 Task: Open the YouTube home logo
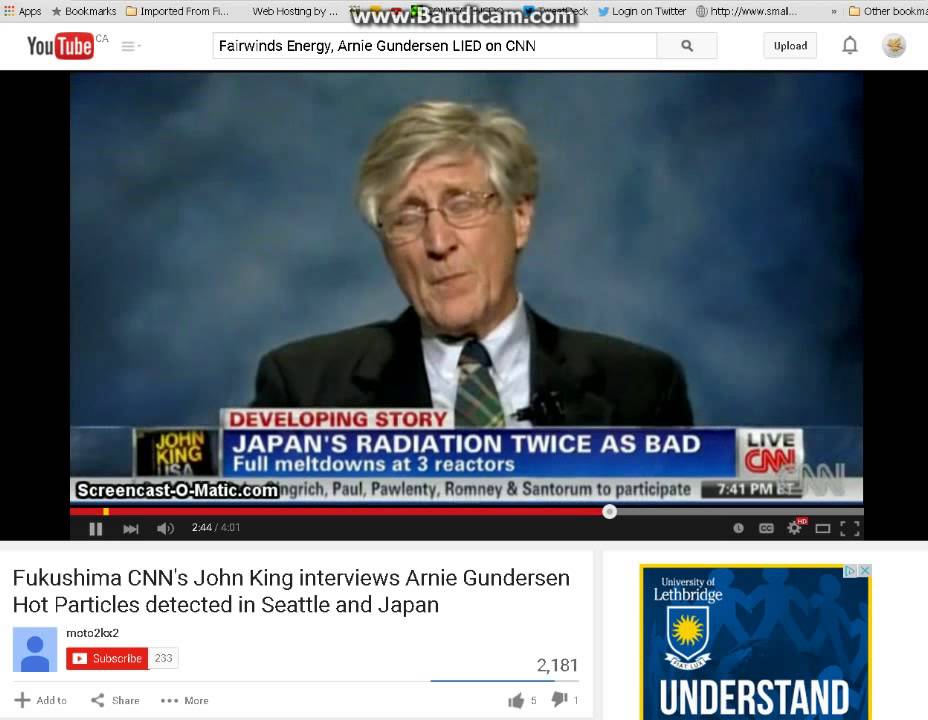point(60,46)
